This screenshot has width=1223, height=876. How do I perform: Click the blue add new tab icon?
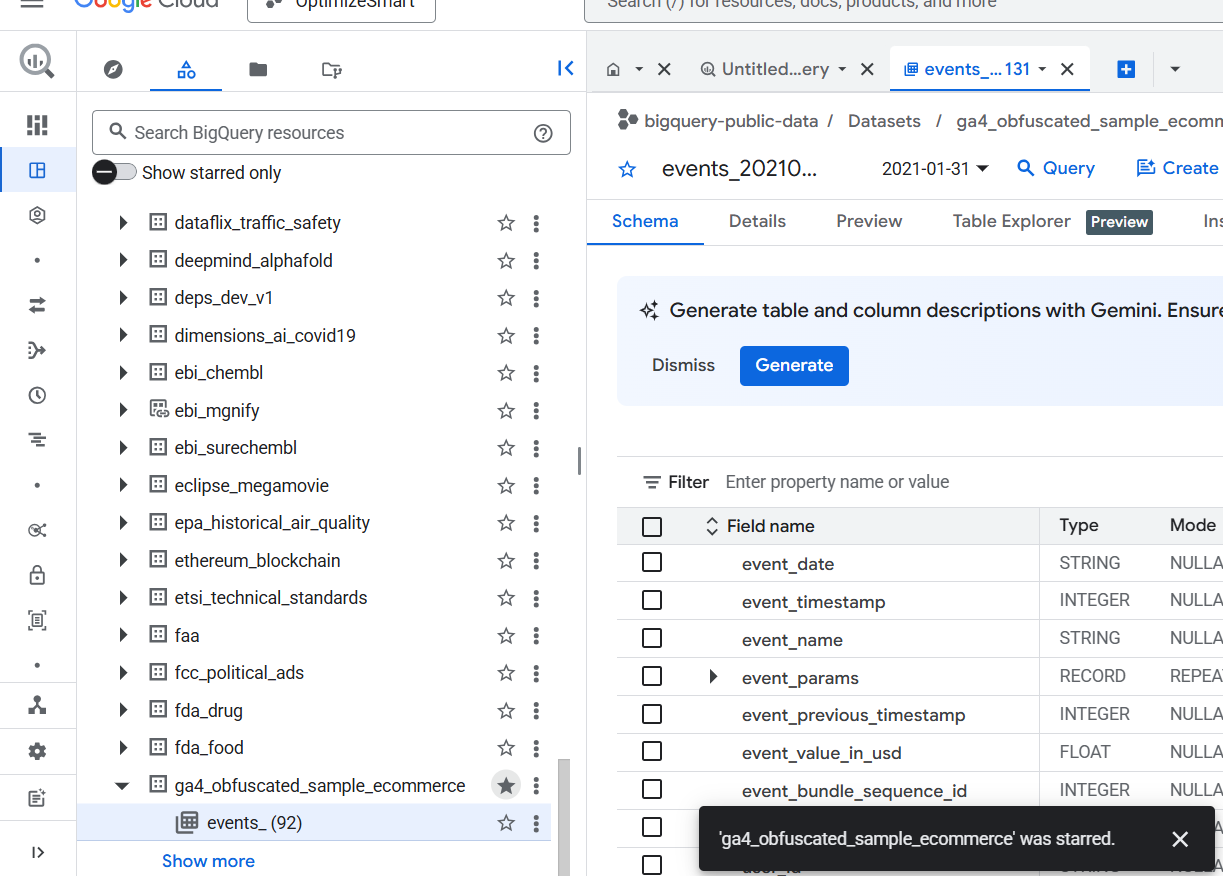(1126, 69)
